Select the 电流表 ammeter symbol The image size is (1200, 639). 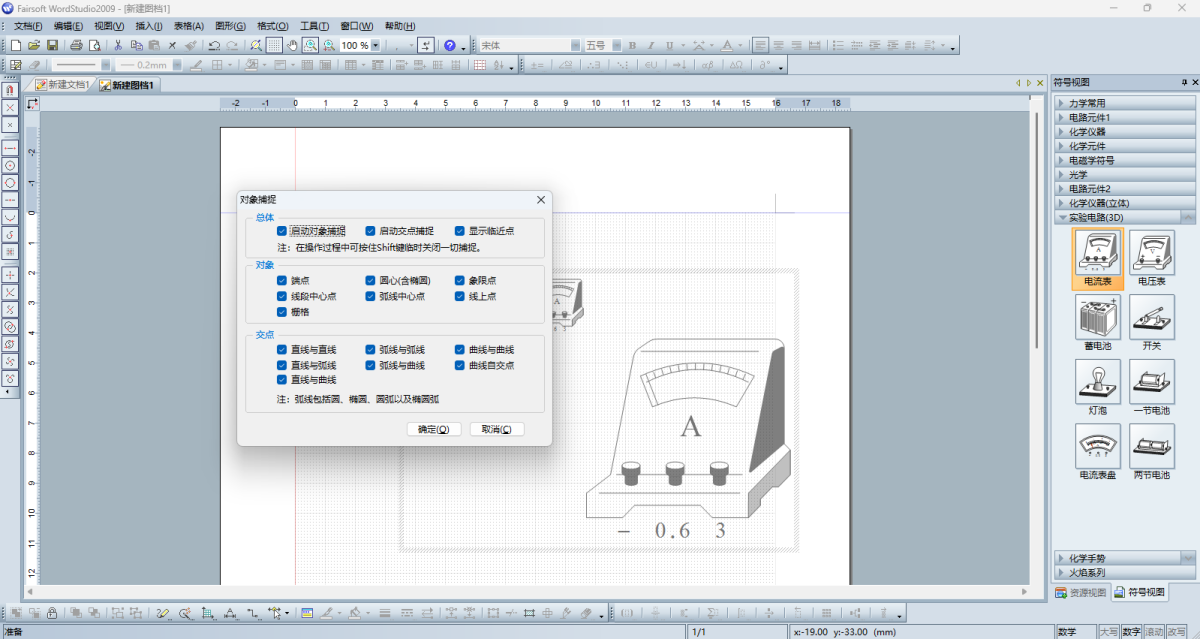[x=1097, y=255]
